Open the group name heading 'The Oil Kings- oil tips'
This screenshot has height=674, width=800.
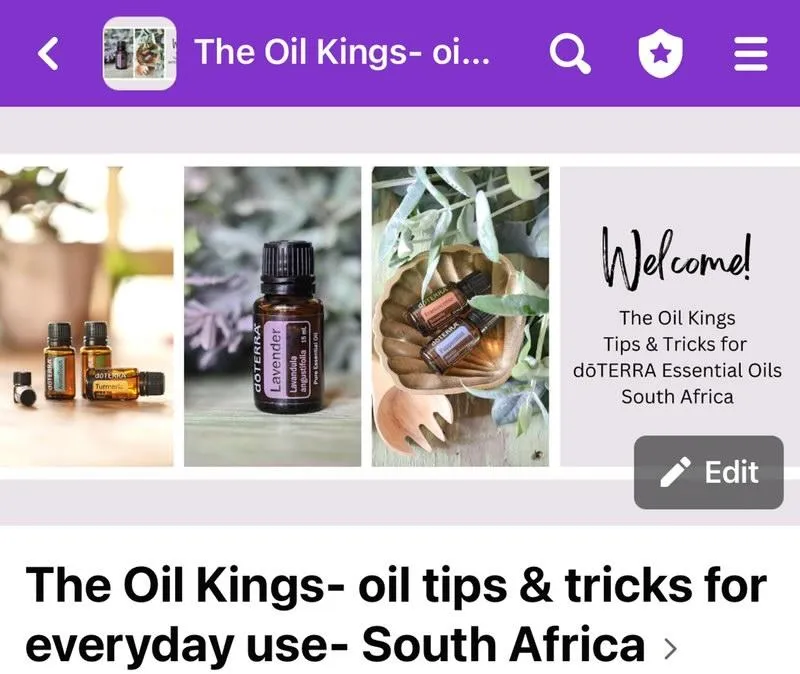[396, 585]
